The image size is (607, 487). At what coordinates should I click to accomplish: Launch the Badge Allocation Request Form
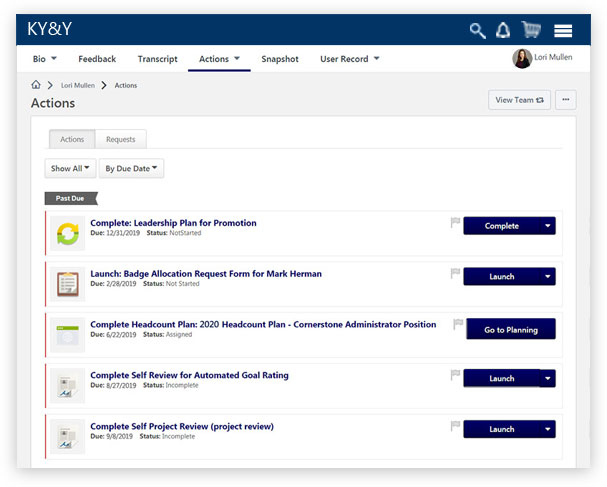(501, 276)
